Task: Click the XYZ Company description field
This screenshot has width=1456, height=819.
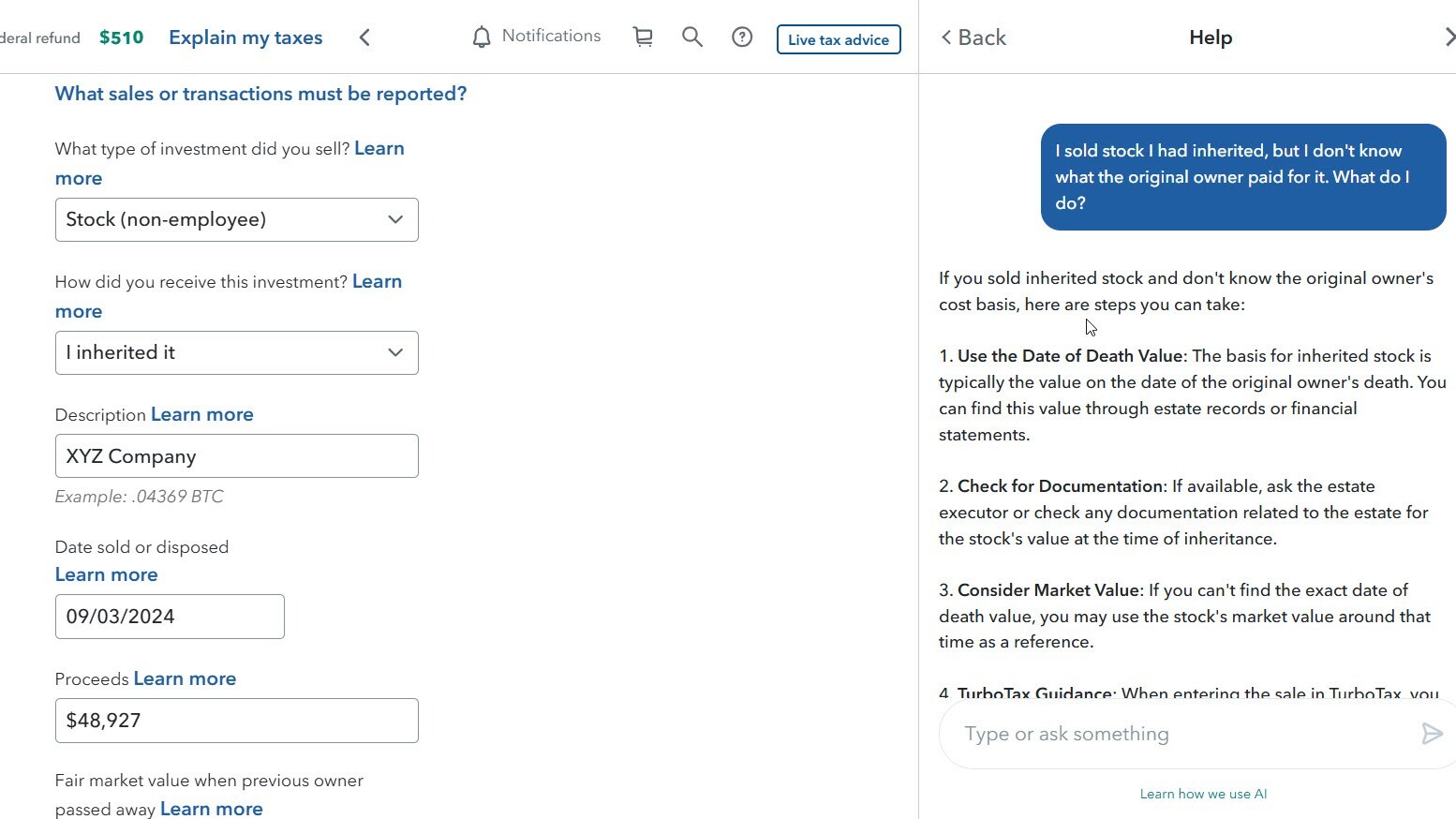Action: tap(236, 456)
